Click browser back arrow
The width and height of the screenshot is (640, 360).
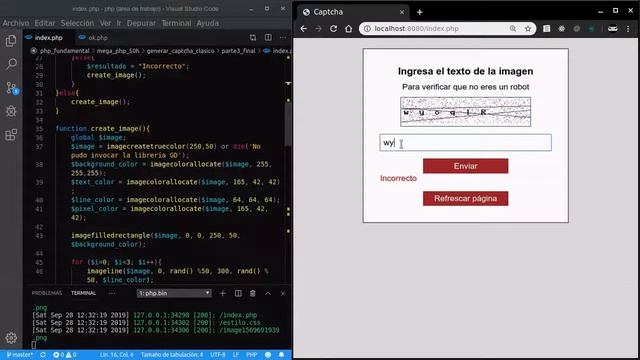pyautogui.click(x=303, y=29)
